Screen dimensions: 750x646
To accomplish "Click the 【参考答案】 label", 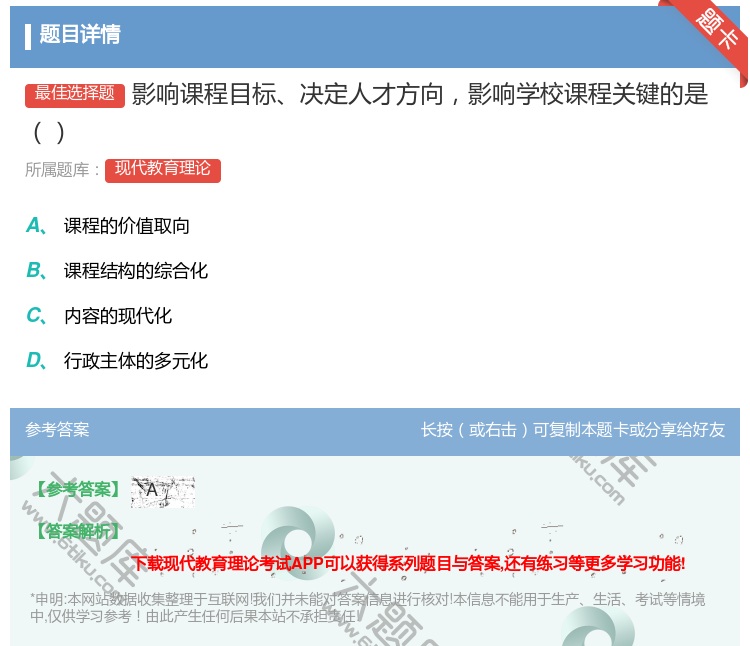I will (78, 489).
